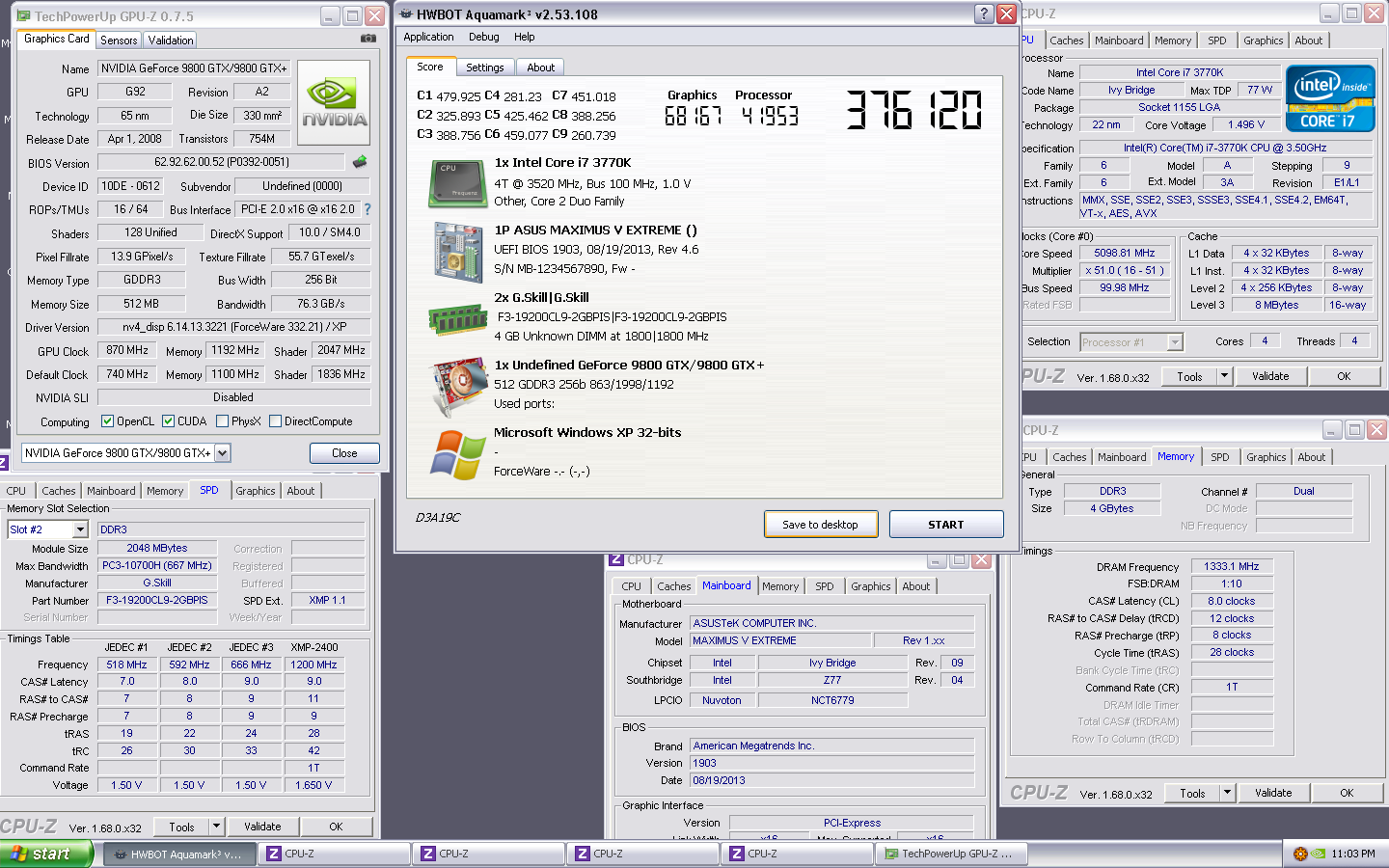The width and height of the screenshot is (1389, 868).
Task: Open Tools arrow in CPU-Z Memory window
Action: coord(1227,793)
